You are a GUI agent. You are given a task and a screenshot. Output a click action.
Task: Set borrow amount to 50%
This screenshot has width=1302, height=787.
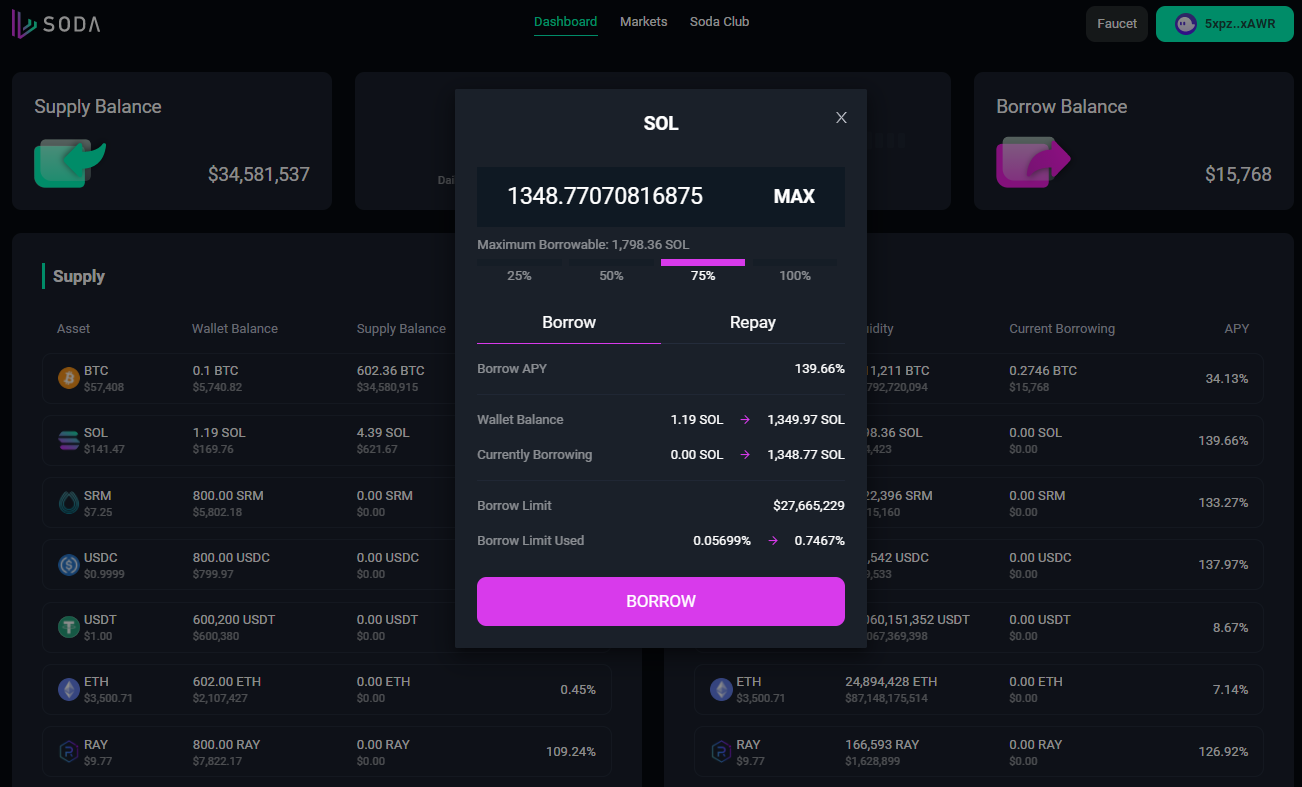(x=611, y=271)
